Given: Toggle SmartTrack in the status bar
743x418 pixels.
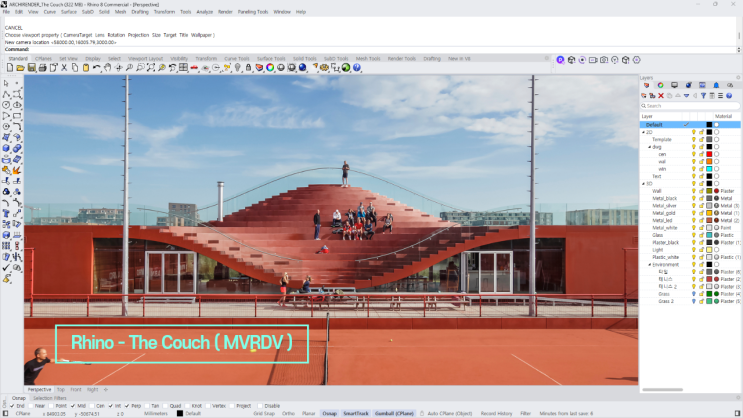Looking at the screenshot, I should pos(355,413).
